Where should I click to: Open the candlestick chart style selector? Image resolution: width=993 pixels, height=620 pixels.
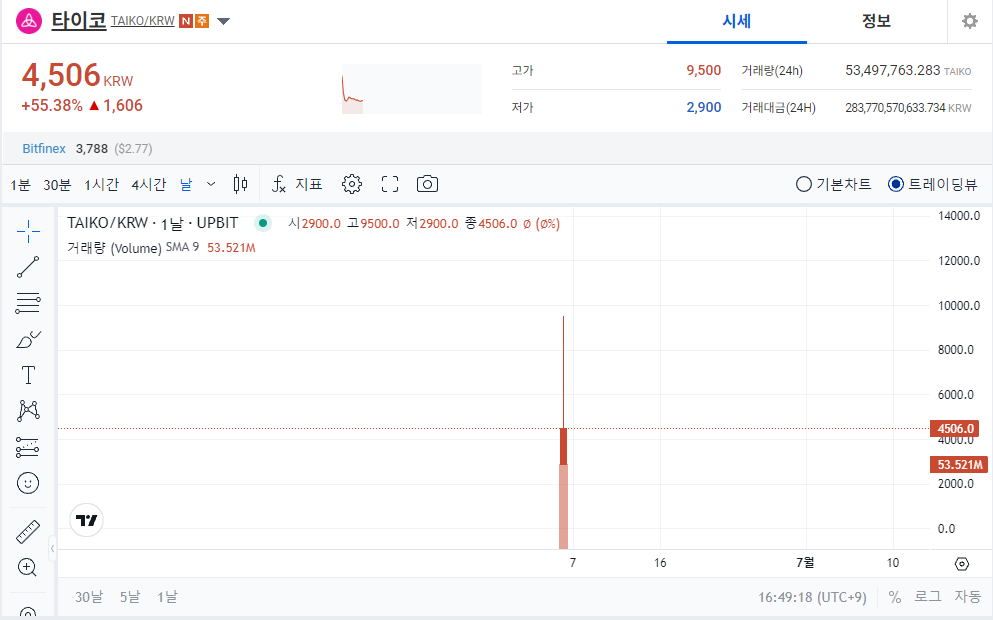[x=240, y=184]
